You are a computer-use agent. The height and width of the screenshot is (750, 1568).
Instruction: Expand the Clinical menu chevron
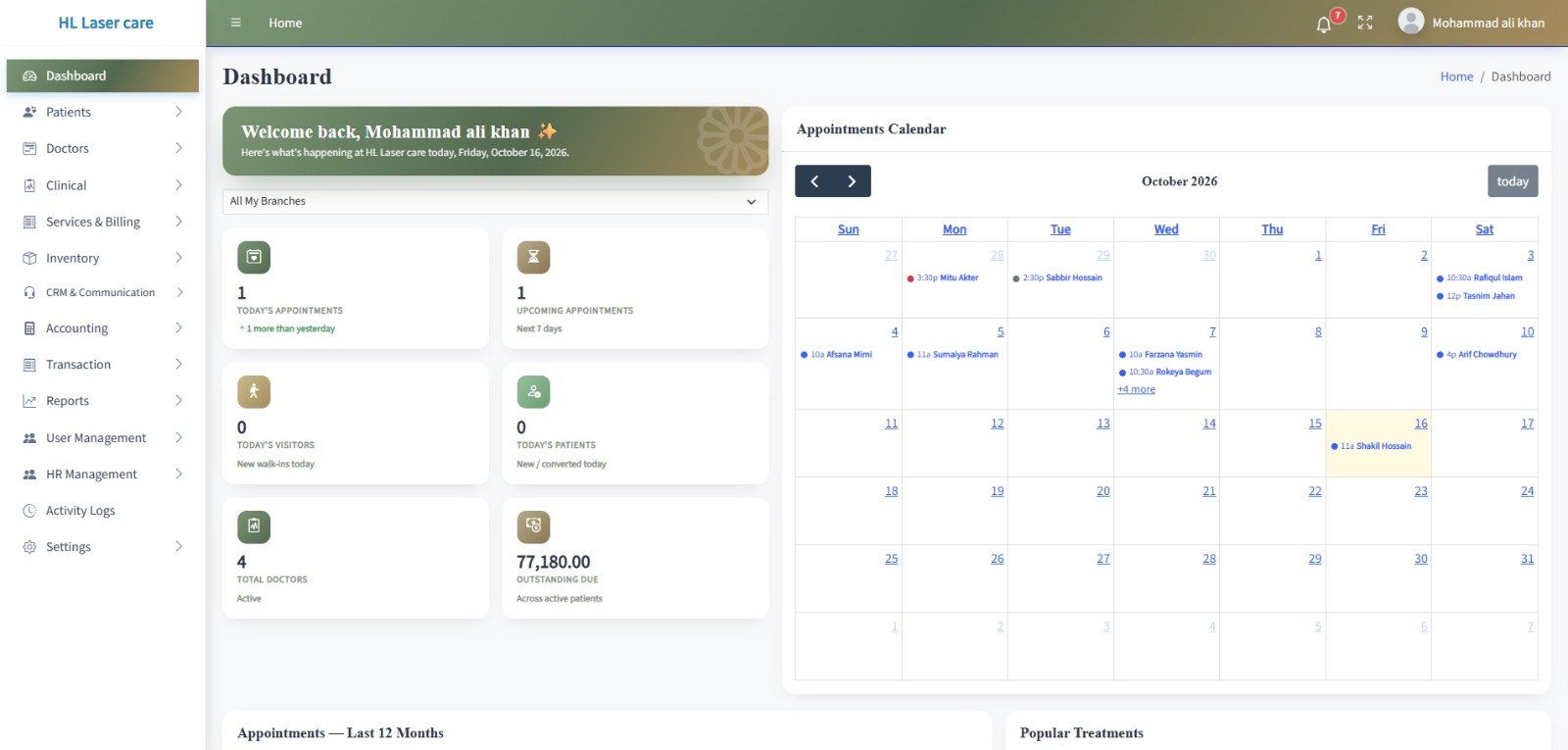click(178, 185)
